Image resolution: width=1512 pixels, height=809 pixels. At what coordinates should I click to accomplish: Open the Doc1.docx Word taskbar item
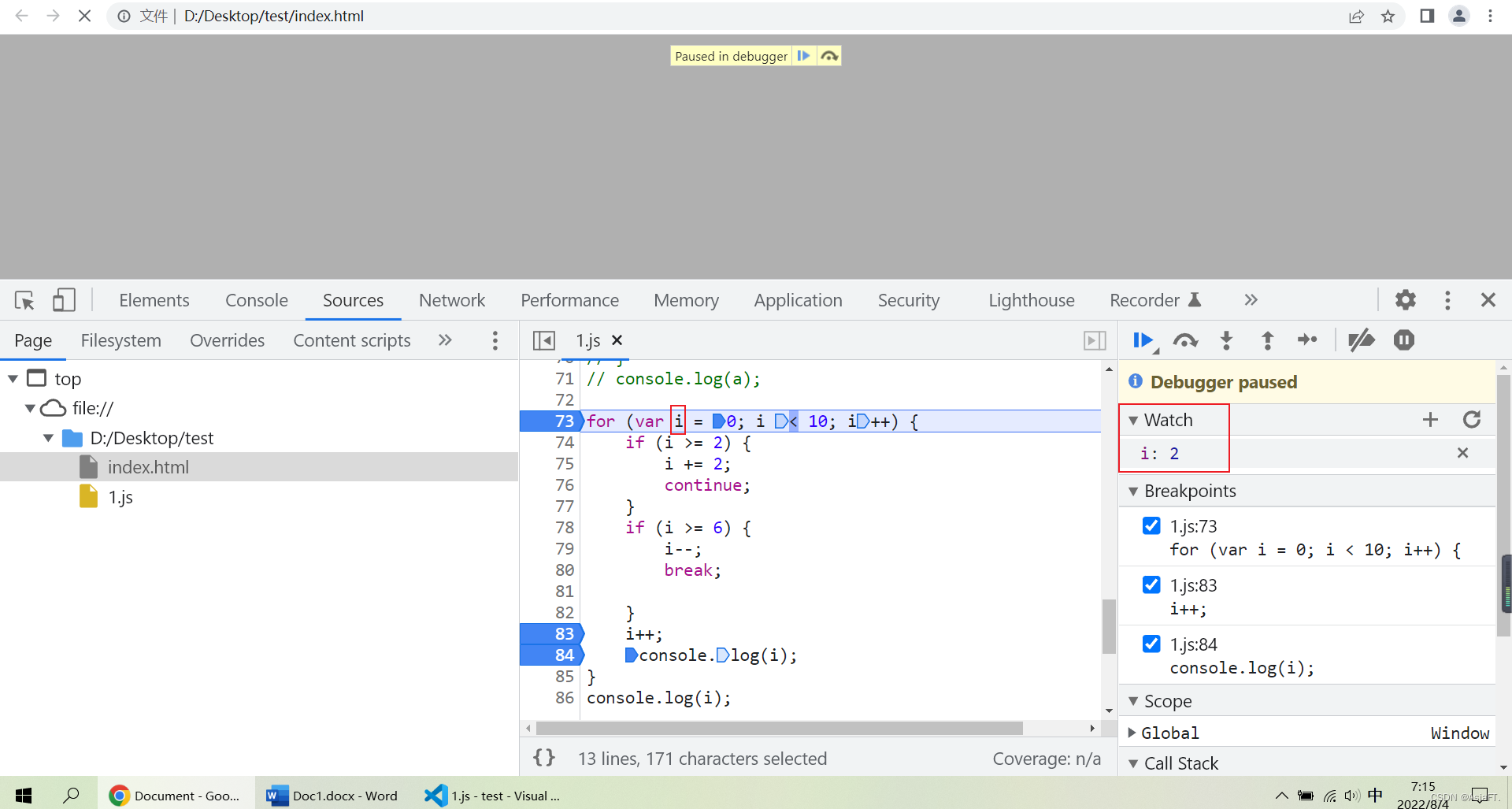[x=334, y=796]
